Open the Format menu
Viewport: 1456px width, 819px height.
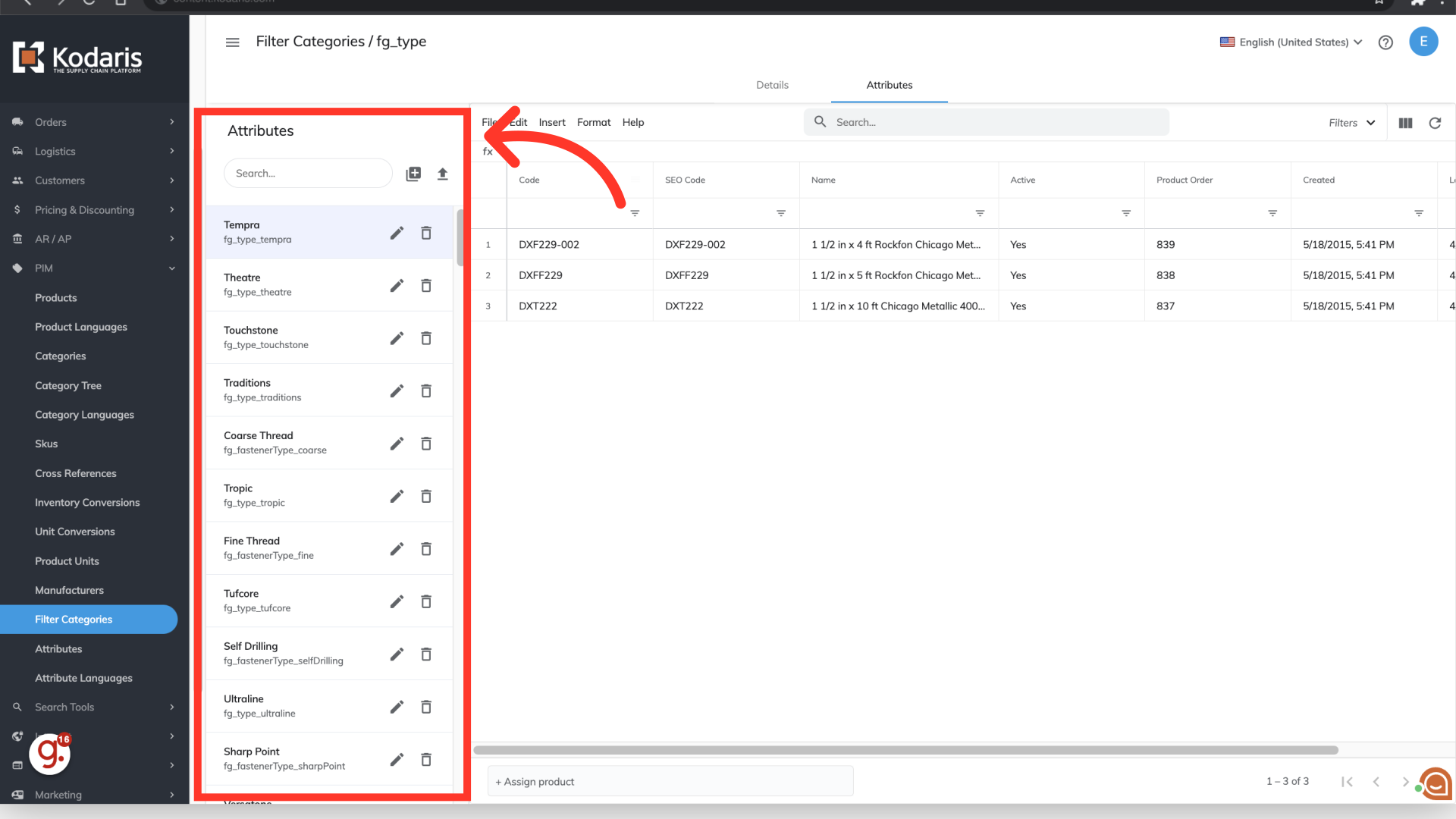[x=593, y=122]
